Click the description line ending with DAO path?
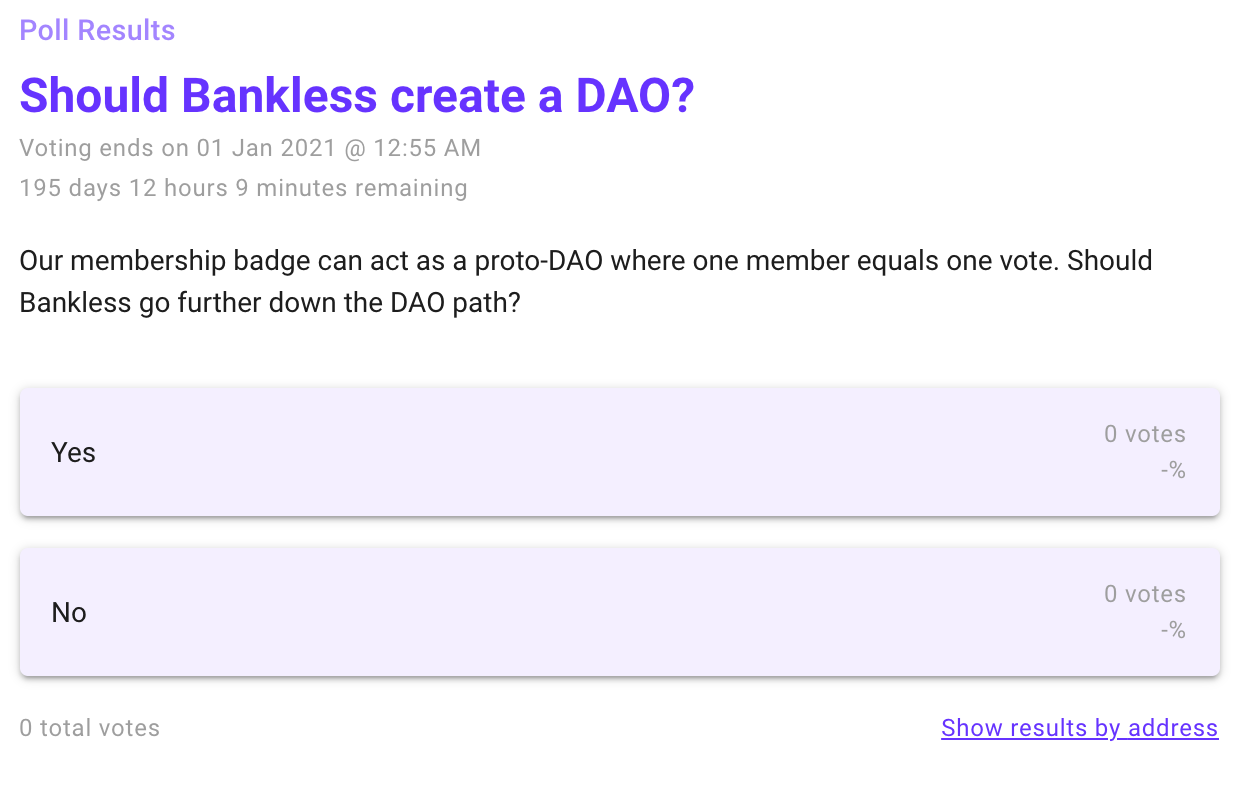This screenshot has height=788, width=1260. [270, 302]
